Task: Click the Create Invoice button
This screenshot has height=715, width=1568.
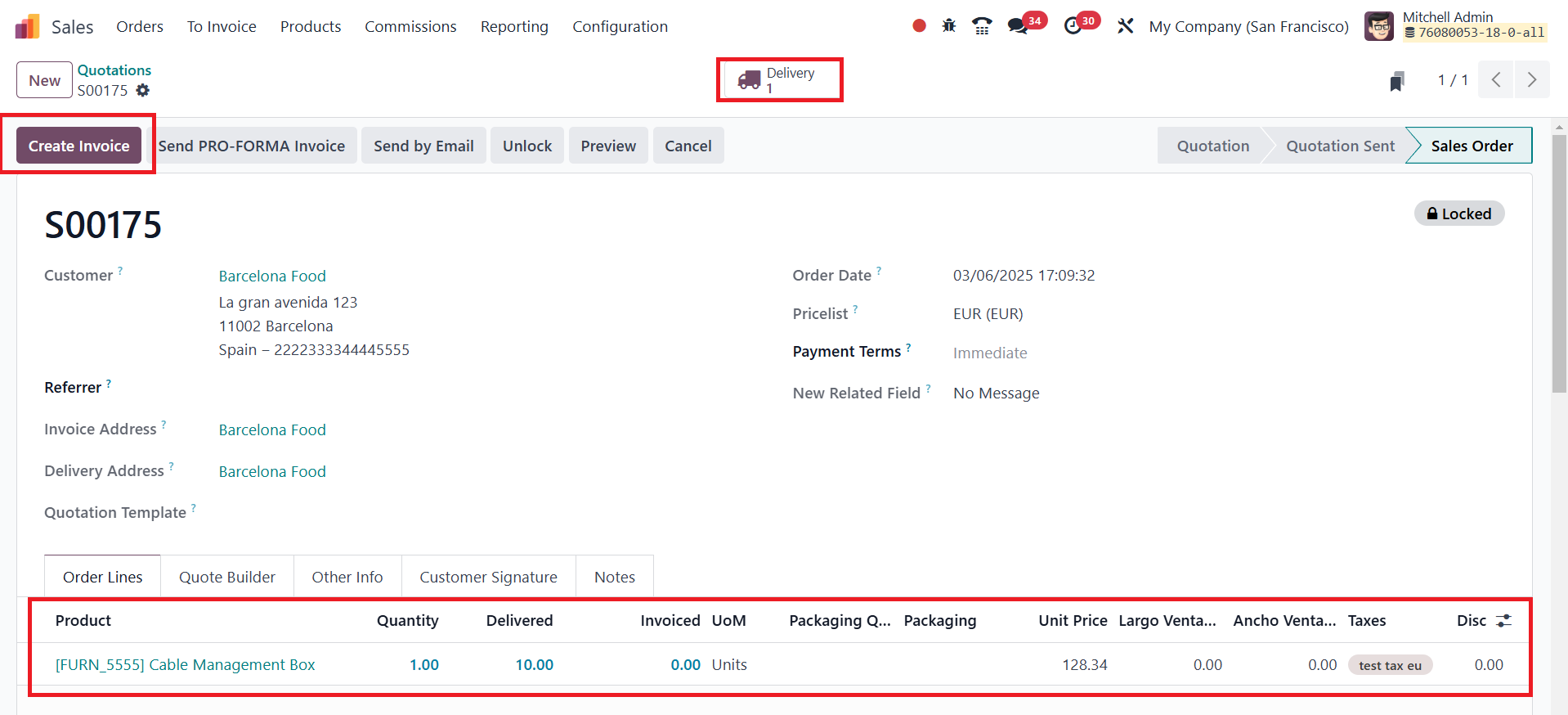Action: pos(78,146)
